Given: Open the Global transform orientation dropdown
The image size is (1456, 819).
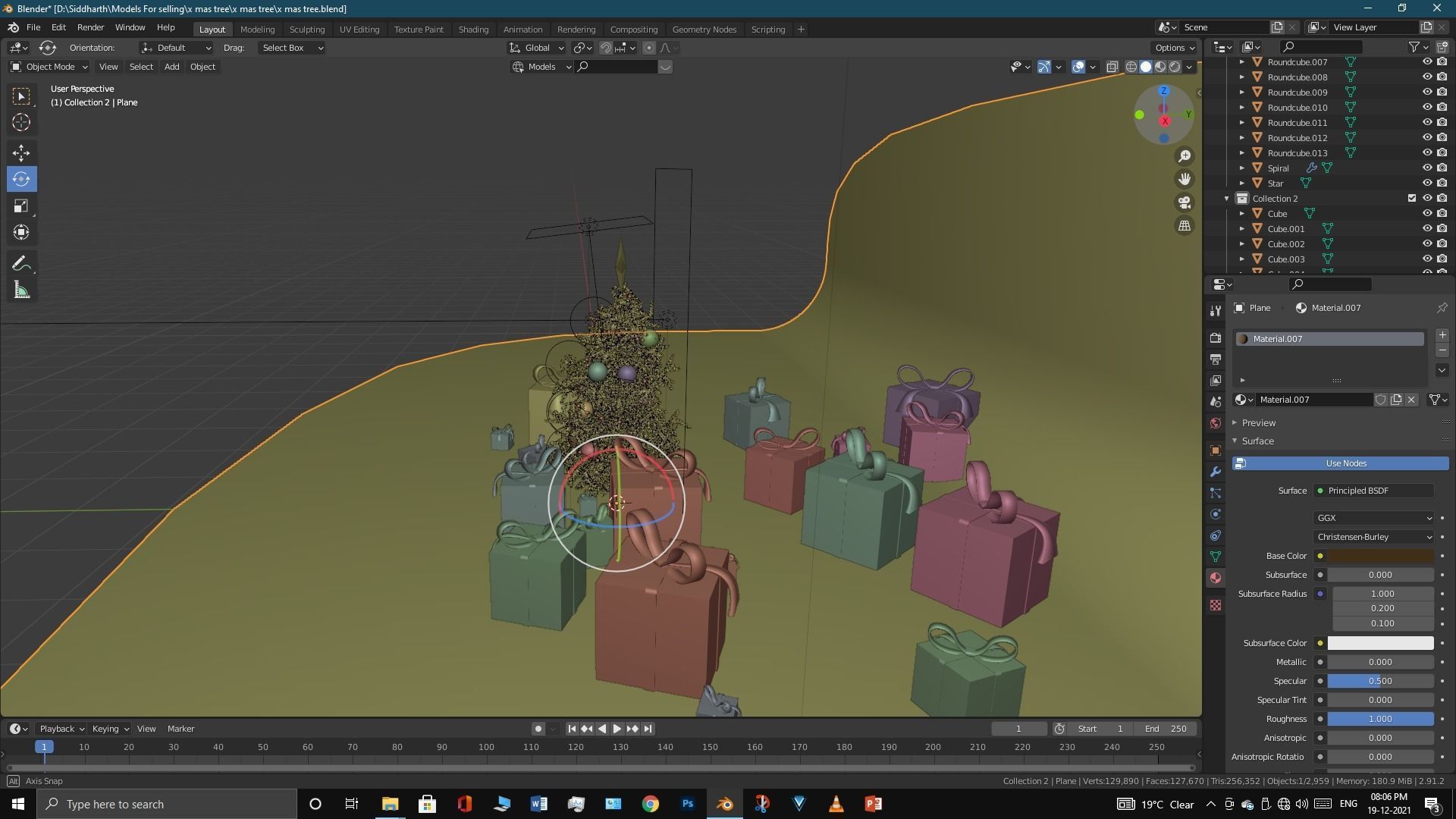Looking at the screenshot, I should pos(537,48).
